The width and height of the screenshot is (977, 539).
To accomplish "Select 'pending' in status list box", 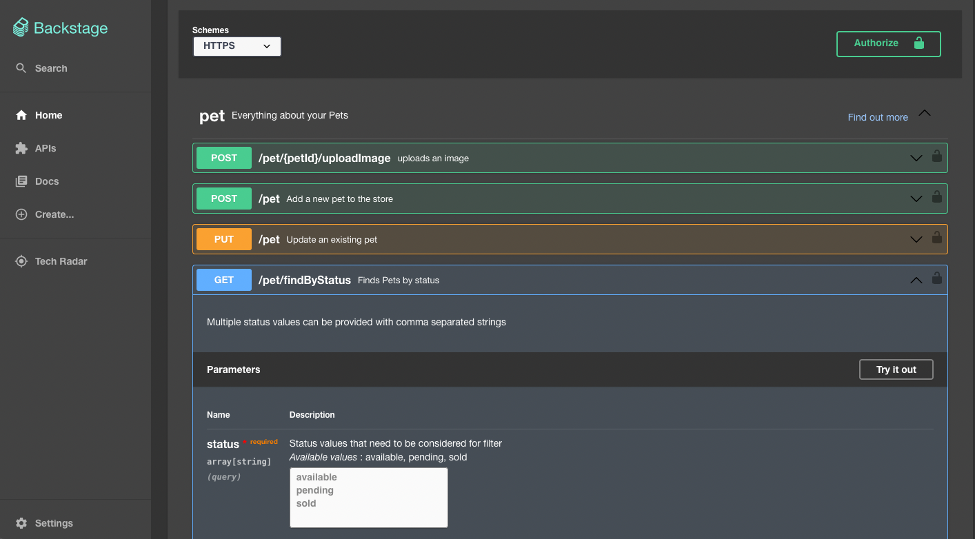I will [x=315, y=490].
